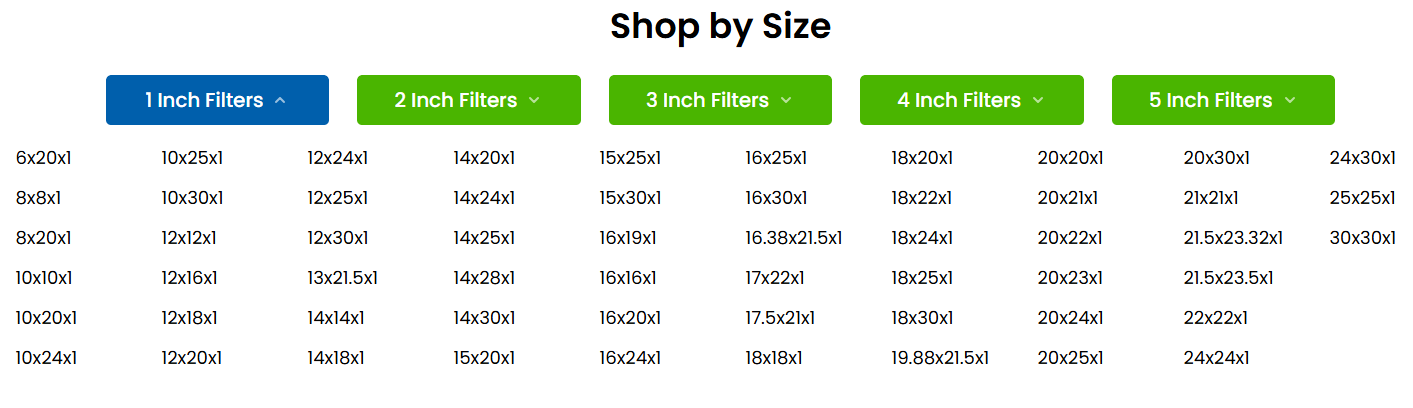Screen dimensions: 1413x408
Task: Select the 17.5x21x1 filter
Action: coord(780,318)
